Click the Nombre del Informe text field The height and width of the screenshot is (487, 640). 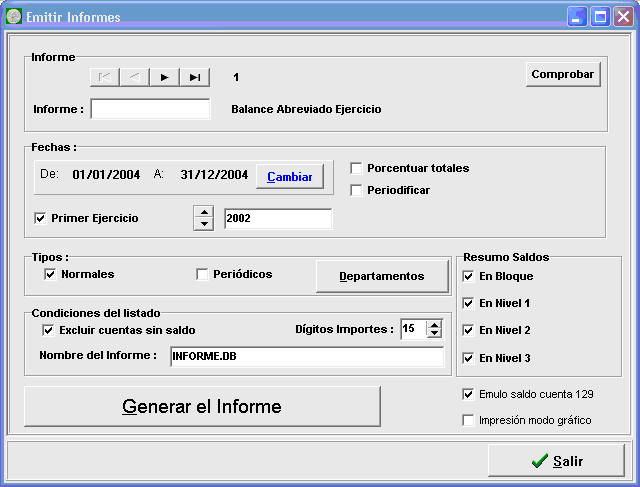pos(305,356)
